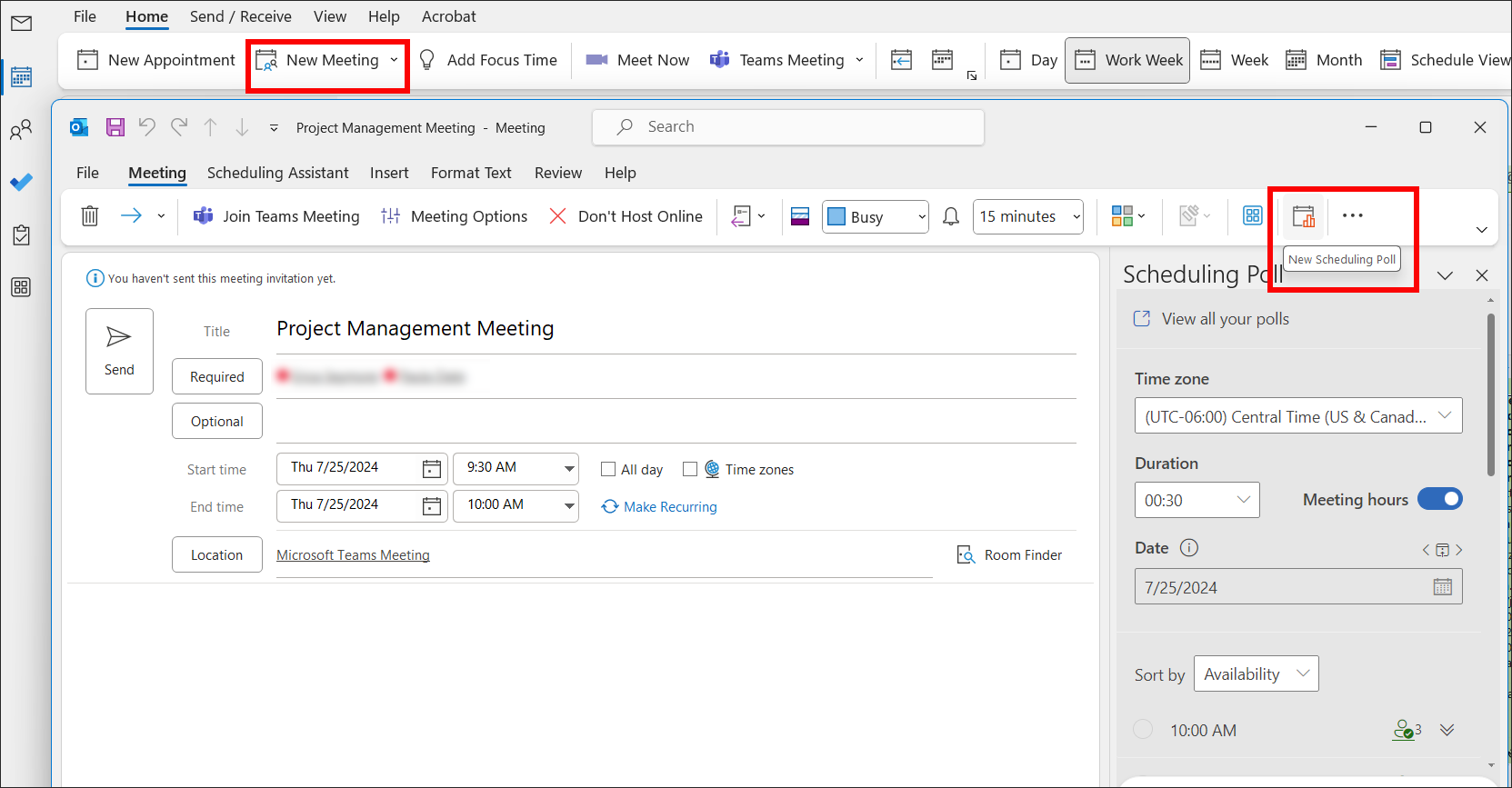
Task: Click Make Recurring link
Action: 659,506
